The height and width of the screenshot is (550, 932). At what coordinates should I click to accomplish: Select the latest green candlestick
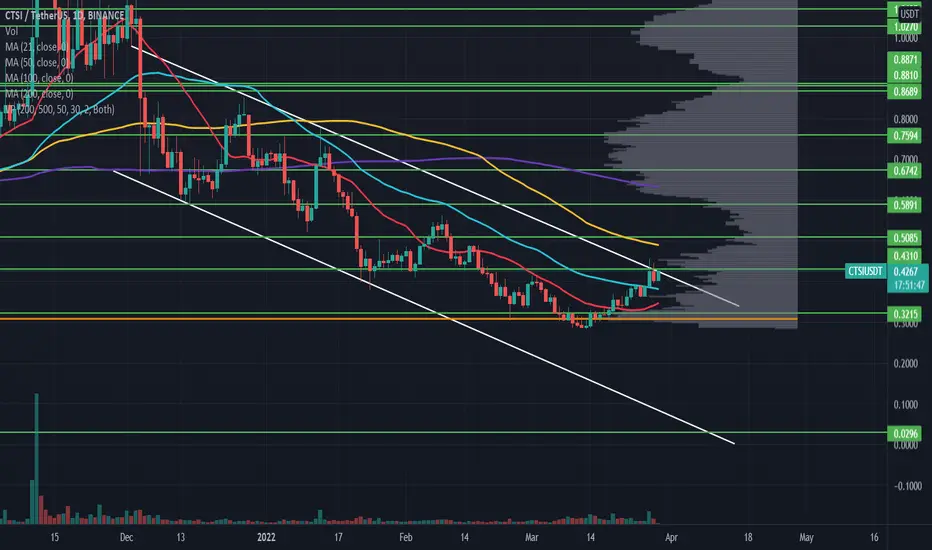pyautogui.click(x=658, y=275)
